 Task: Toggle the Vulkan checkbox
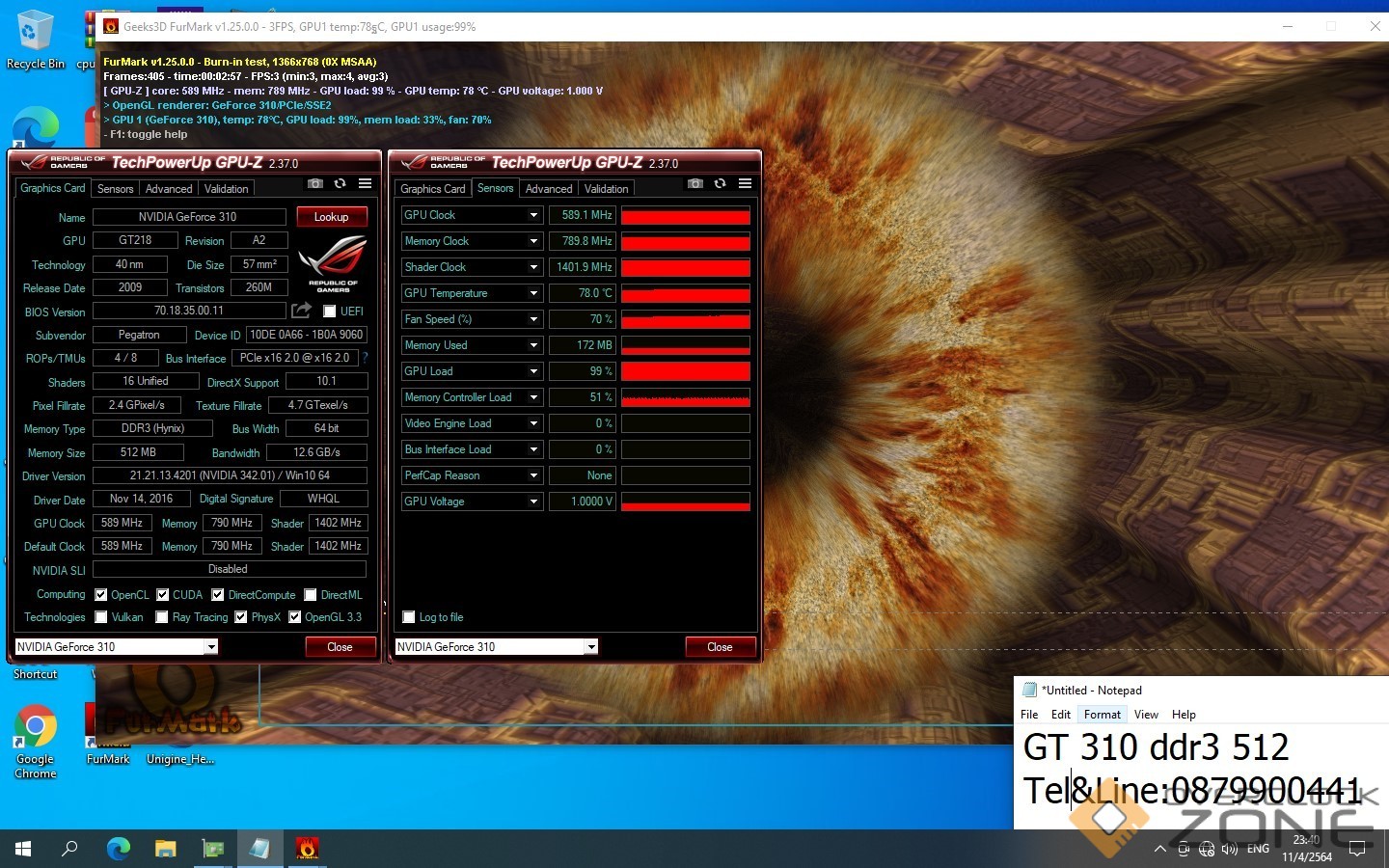coord(101,617)
